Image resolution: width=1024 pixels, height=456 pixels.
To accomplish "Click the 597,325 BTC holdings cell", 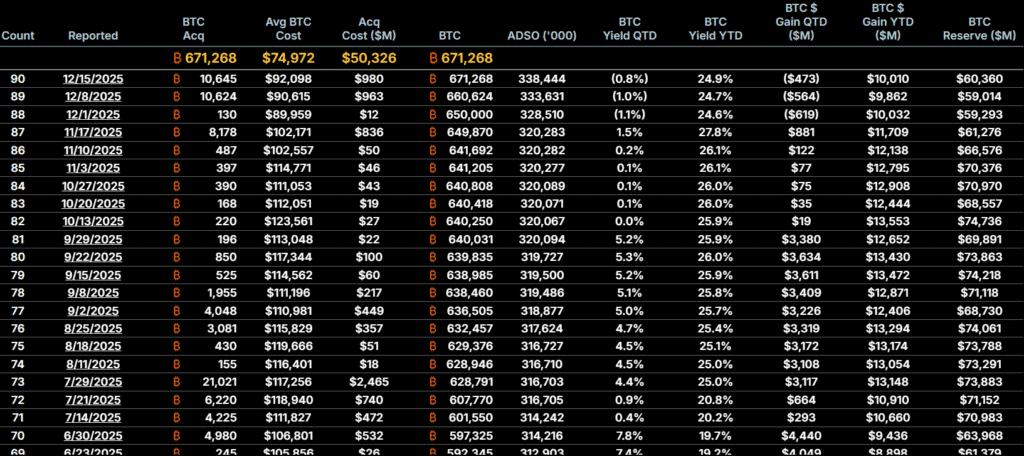I will click(470, 434).
